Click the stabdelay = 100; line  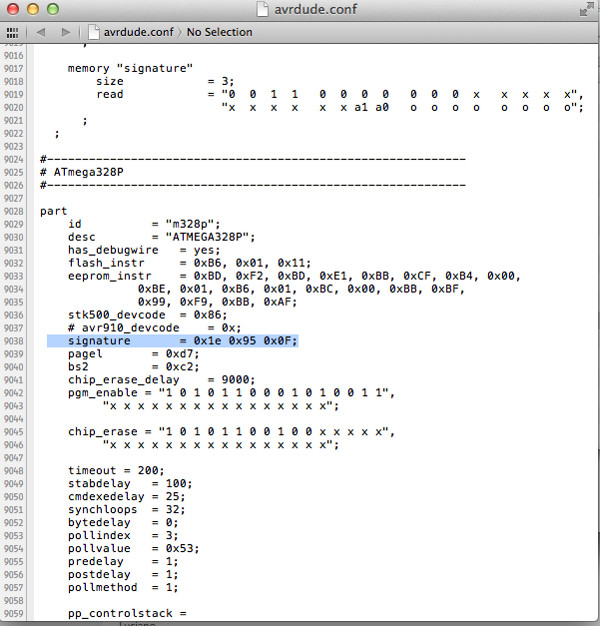tap(130, 484)
